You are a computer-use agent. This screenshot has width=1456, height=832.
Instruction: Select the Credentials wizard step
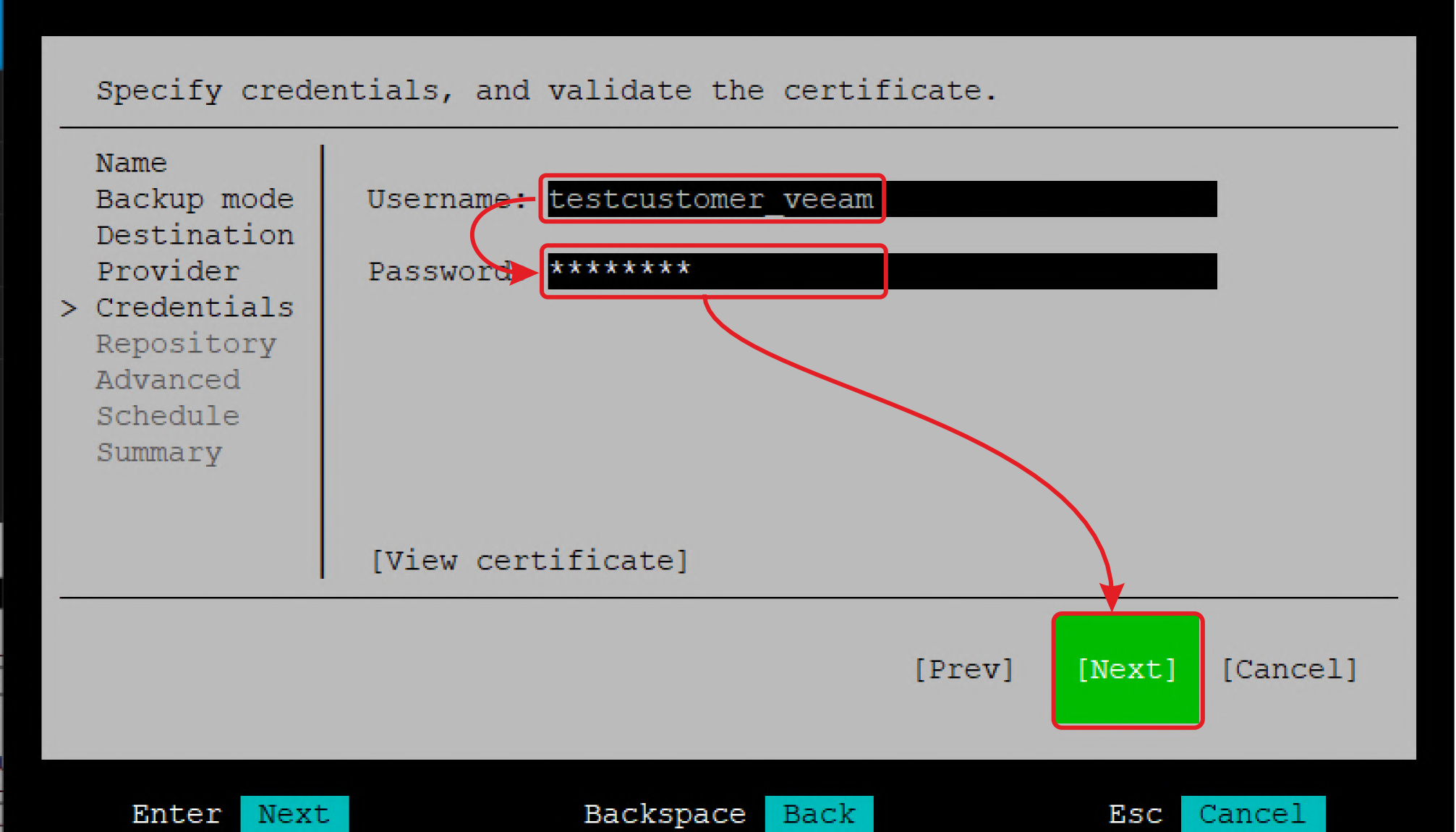pos(195,307)
